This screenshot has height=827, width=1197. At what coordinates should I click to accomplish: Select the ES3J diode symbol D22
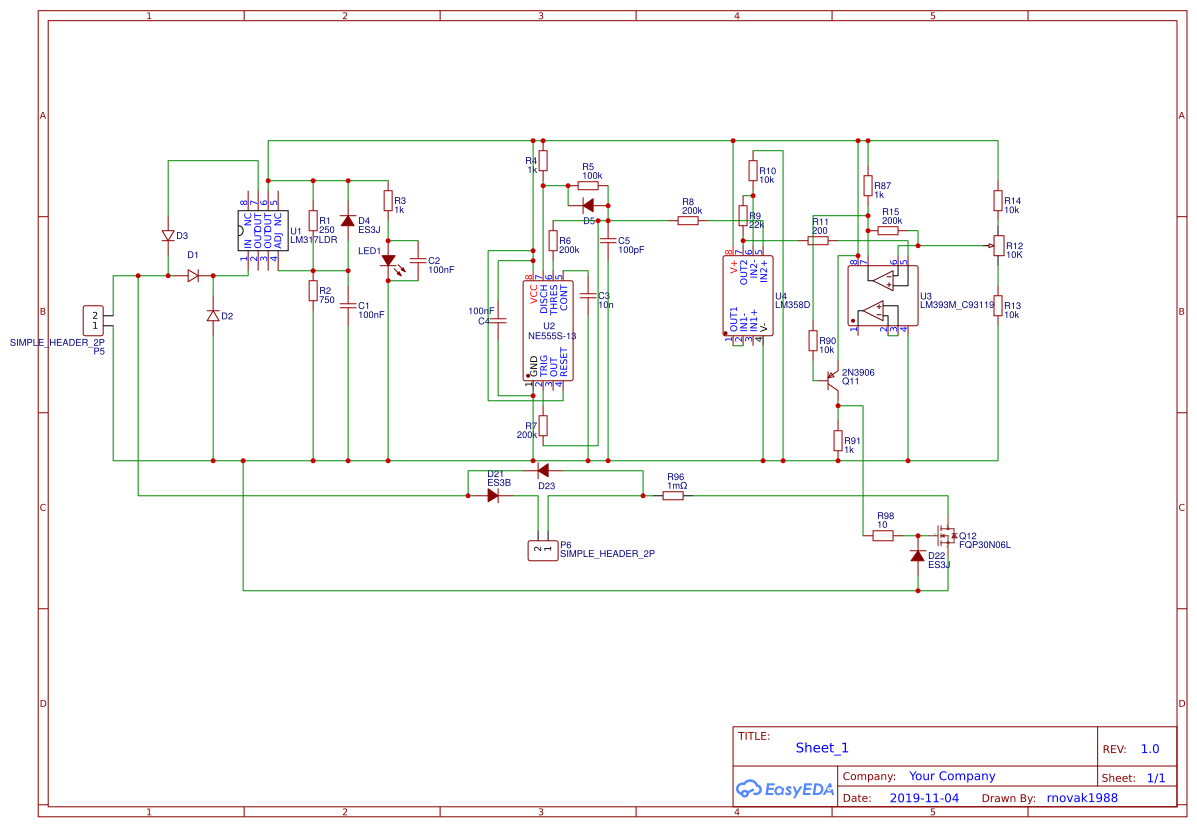918,553
